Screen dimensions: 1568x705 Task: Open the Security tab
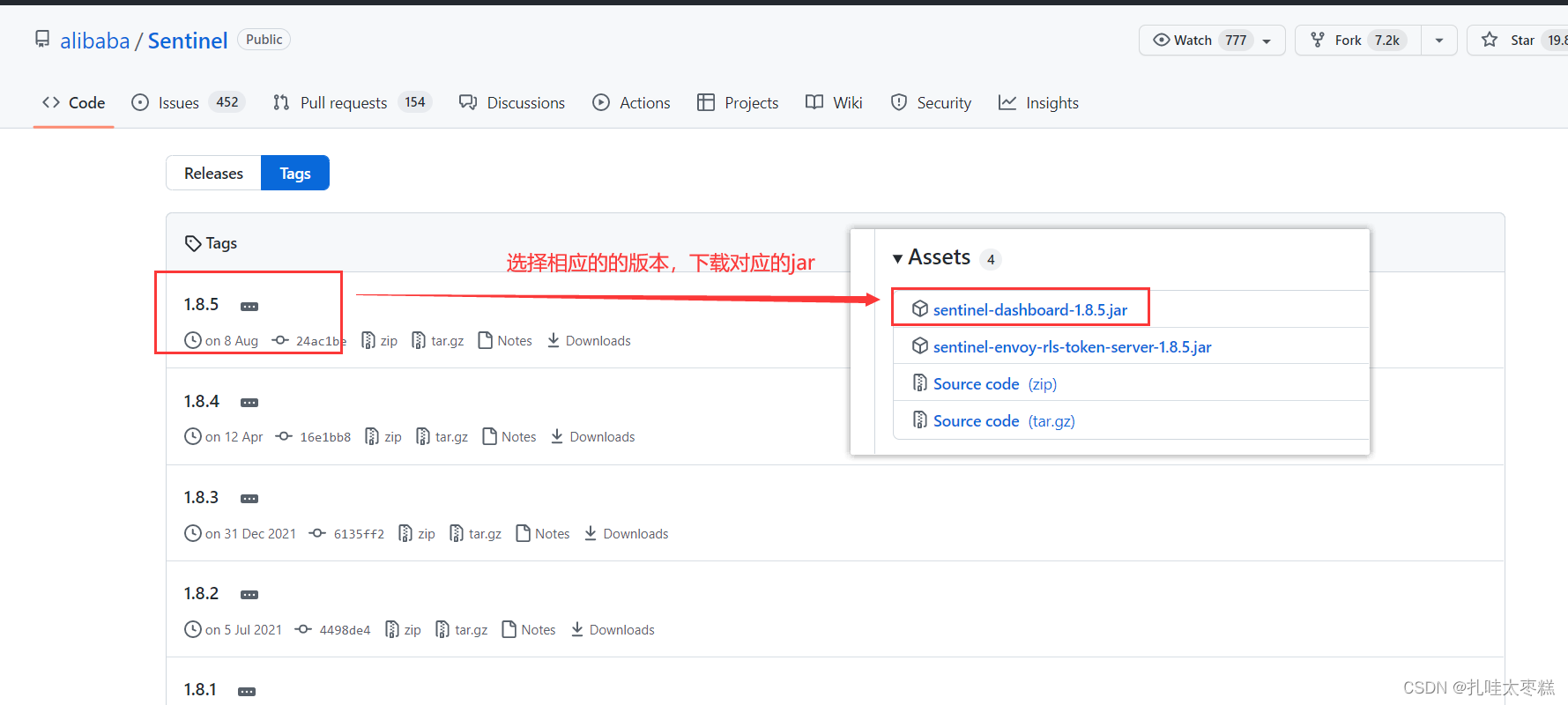coord(931,103)
